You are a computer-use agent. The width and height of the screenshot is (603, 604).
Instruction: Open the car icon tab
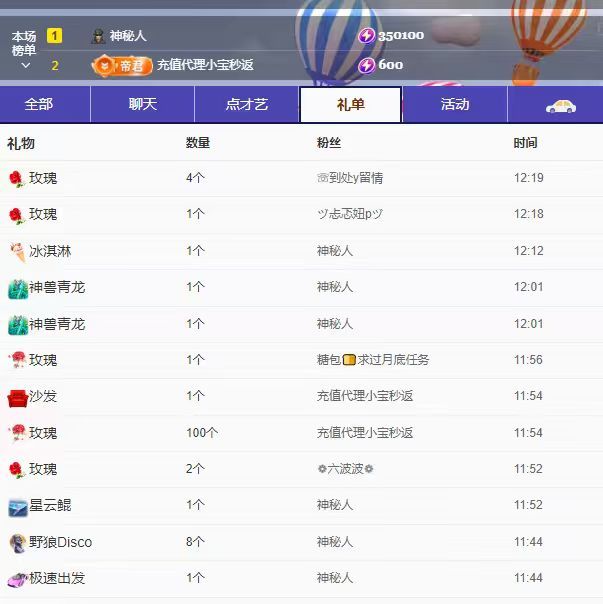tap(559, 105)
